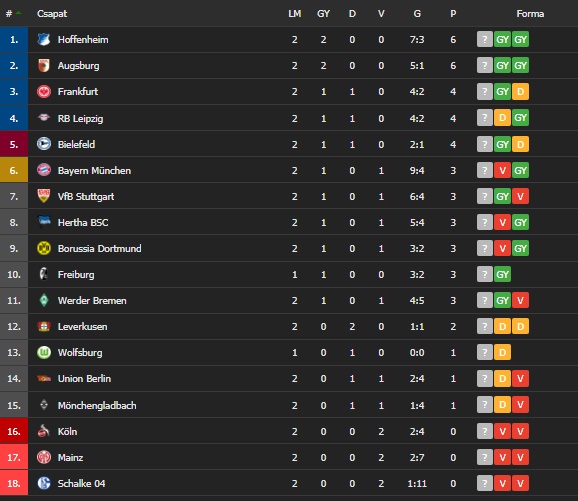Click the gray ? form badge for Freiburg
Image resolution: width=578 pixels, height=501 pixels.
pos(485,274)
